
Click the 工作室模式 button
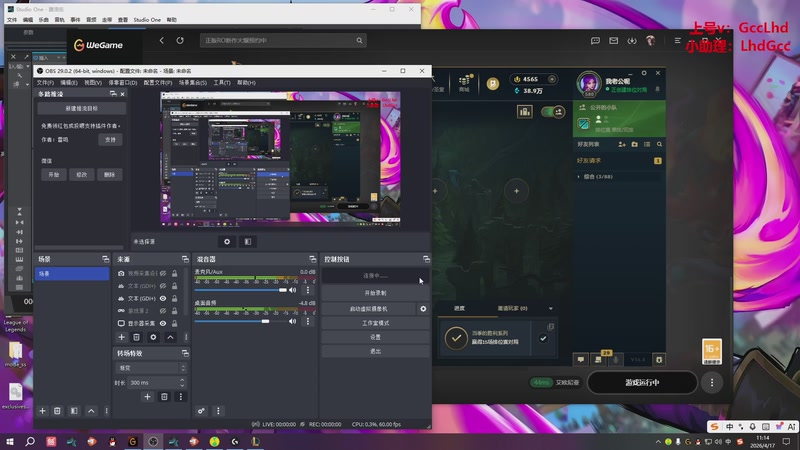pyautogui.click(x=376, y=323)
